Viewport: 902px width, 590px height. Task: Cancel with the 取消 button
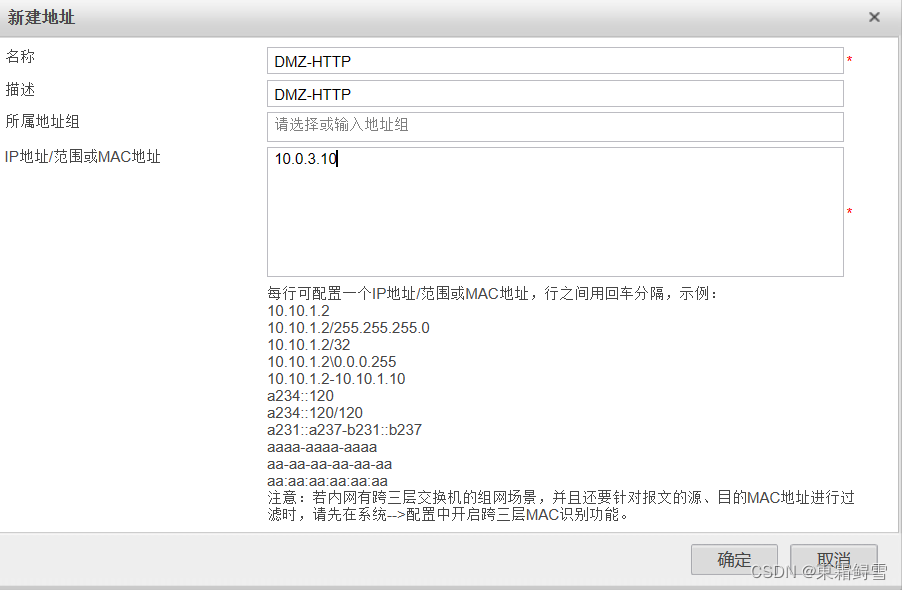pos(834,560)
